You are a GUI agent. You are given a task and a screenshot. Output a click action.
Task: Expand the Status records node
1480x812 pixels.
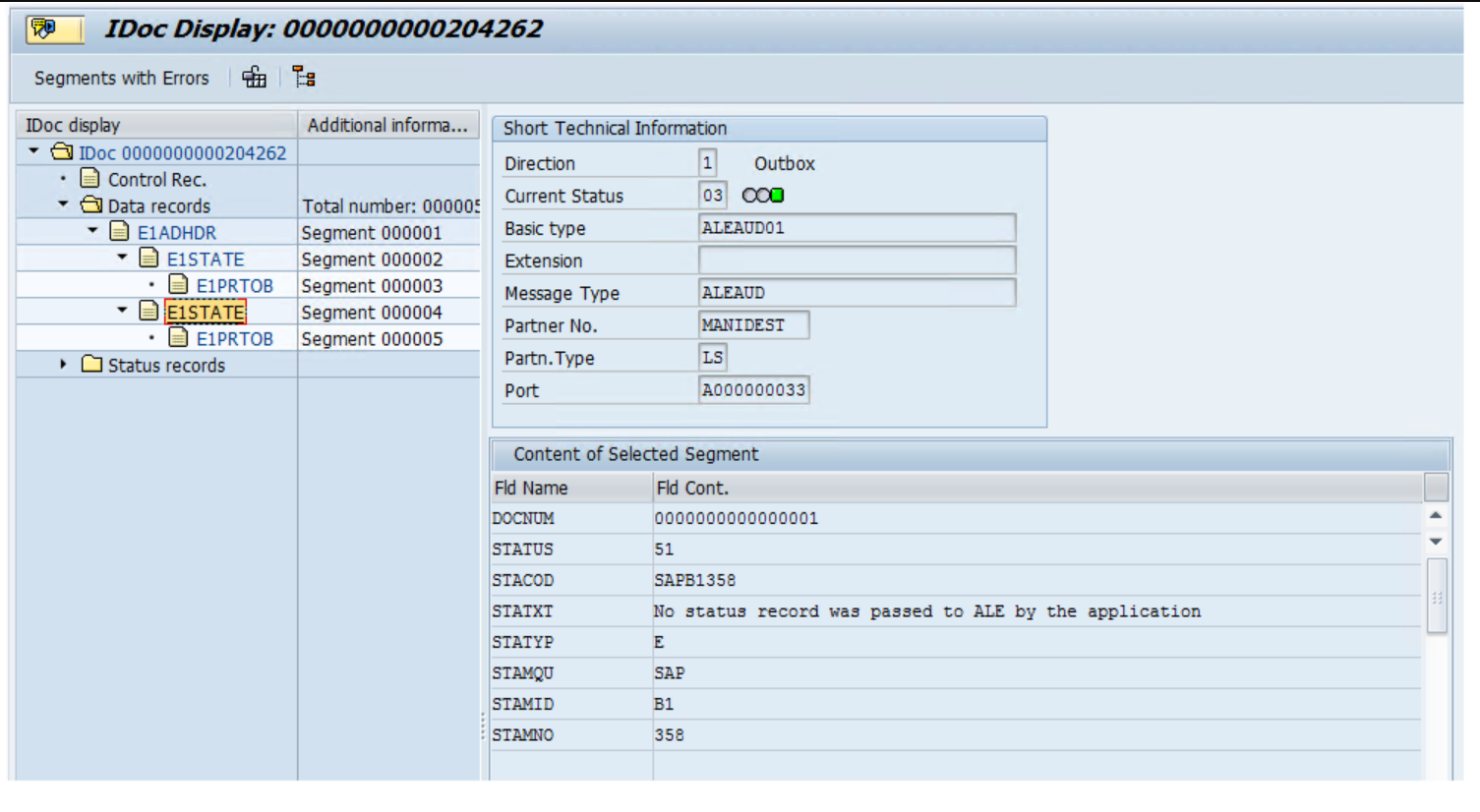[x=63, y=365]
